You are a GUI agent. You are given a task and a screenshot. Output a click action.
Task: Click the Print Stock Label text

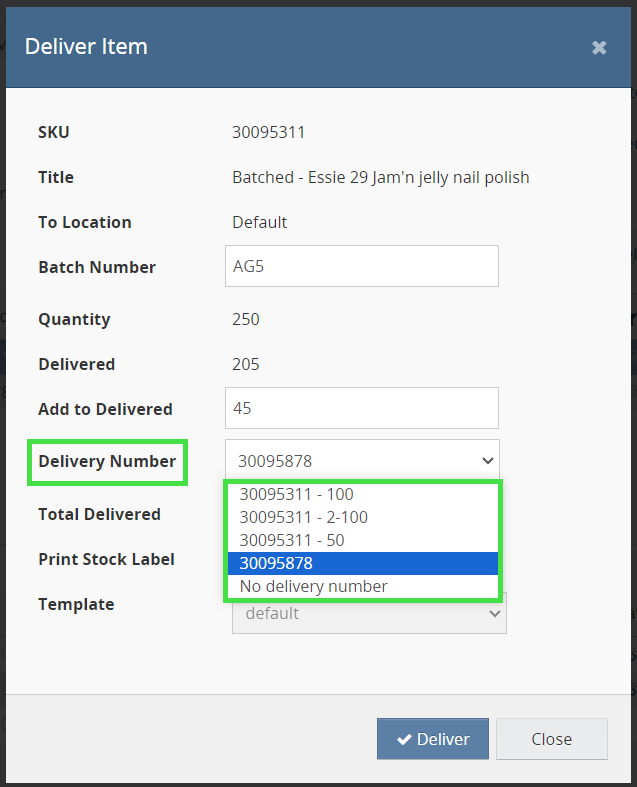coord(106,559)
